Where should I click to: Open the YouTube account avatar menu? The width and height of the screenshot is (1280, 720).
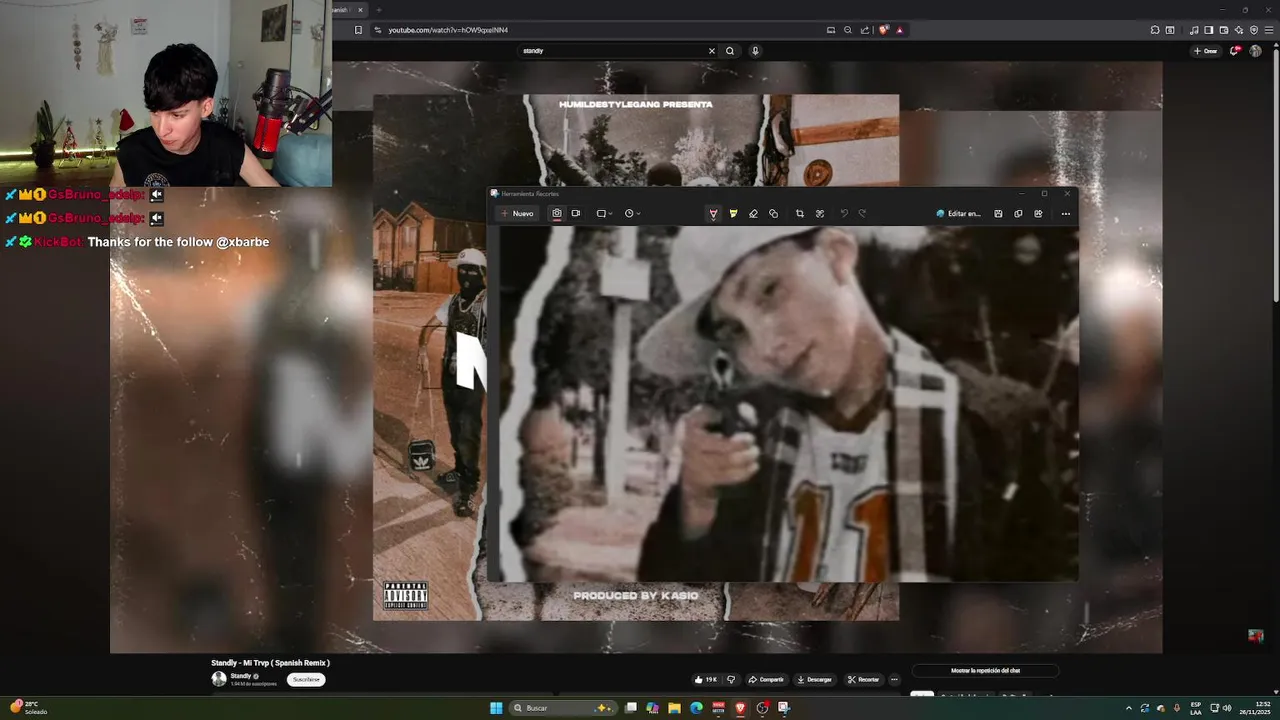(x=1256, y=50)
